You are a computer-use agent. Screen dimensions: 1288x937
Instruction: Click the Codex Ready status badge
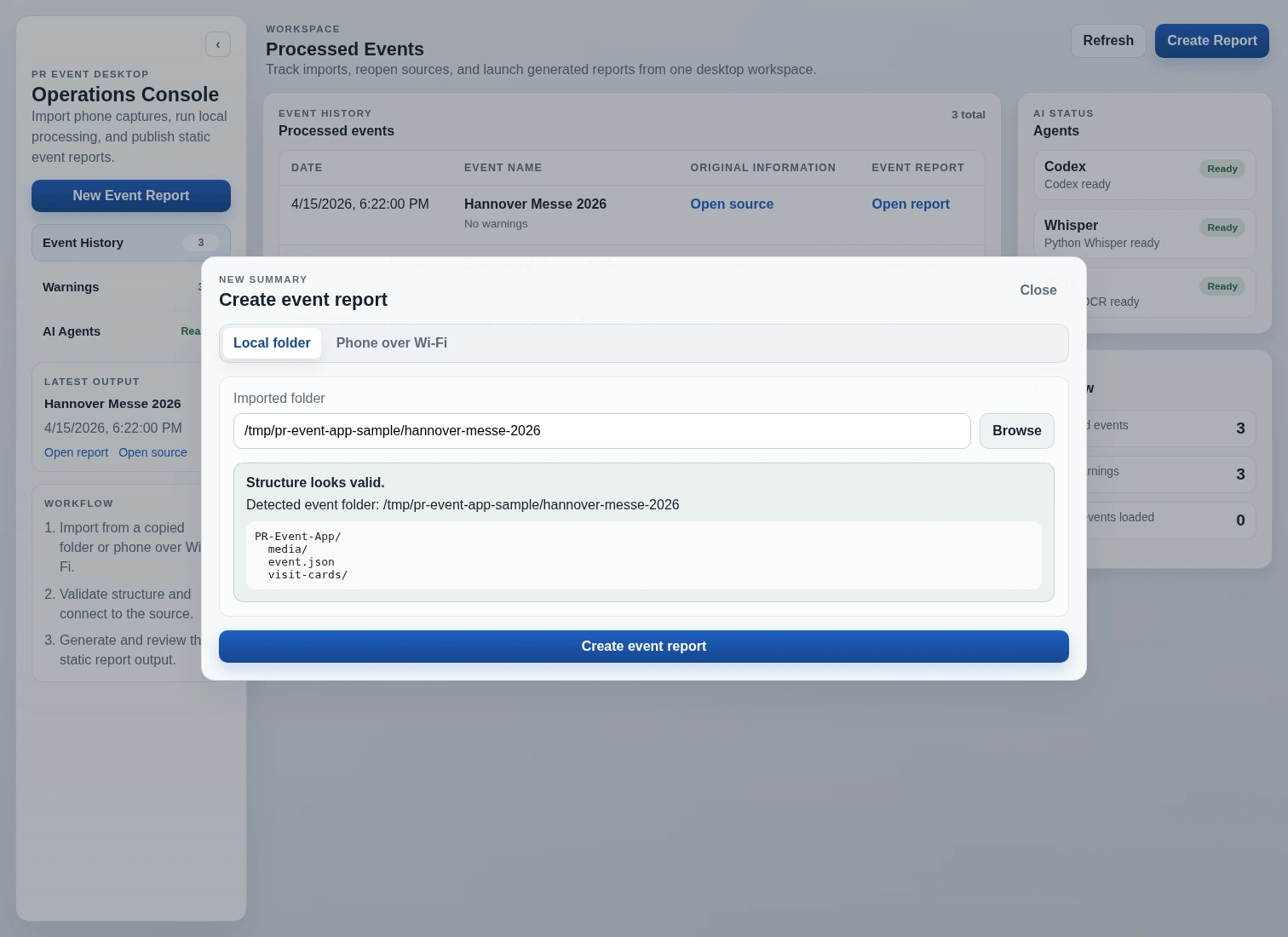click(1222, 169)
